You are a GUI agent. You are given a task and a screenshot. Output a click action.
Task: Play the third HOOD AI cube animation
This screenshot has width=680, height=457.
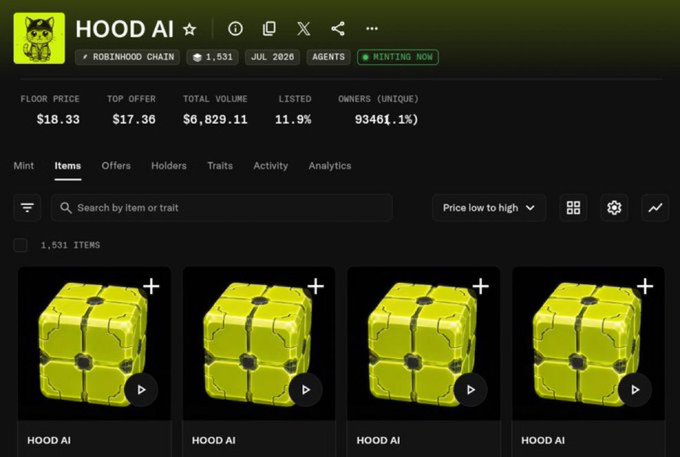(471, 390)
